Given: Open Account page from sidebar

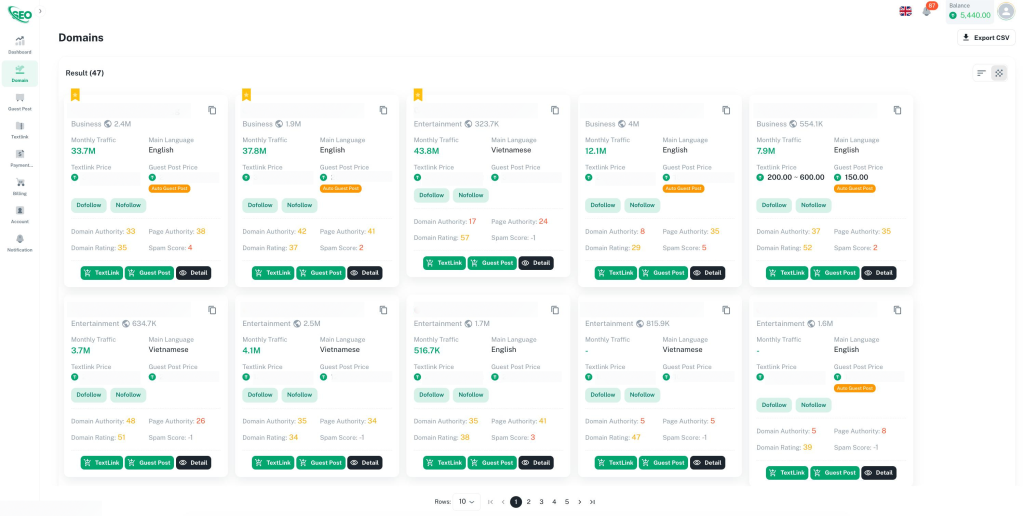Looking at the screenshot, I should coord(20,214).
